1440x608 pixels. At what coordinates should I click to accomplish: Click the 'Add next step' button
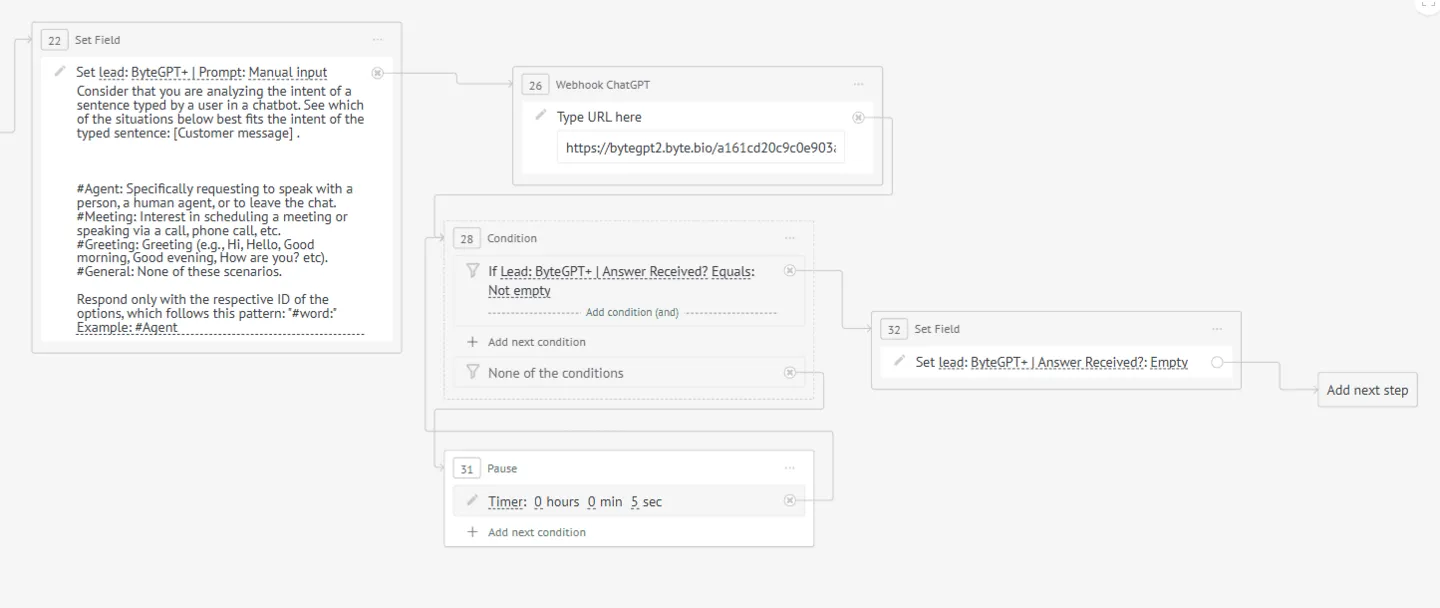[x=1367, y=390]
